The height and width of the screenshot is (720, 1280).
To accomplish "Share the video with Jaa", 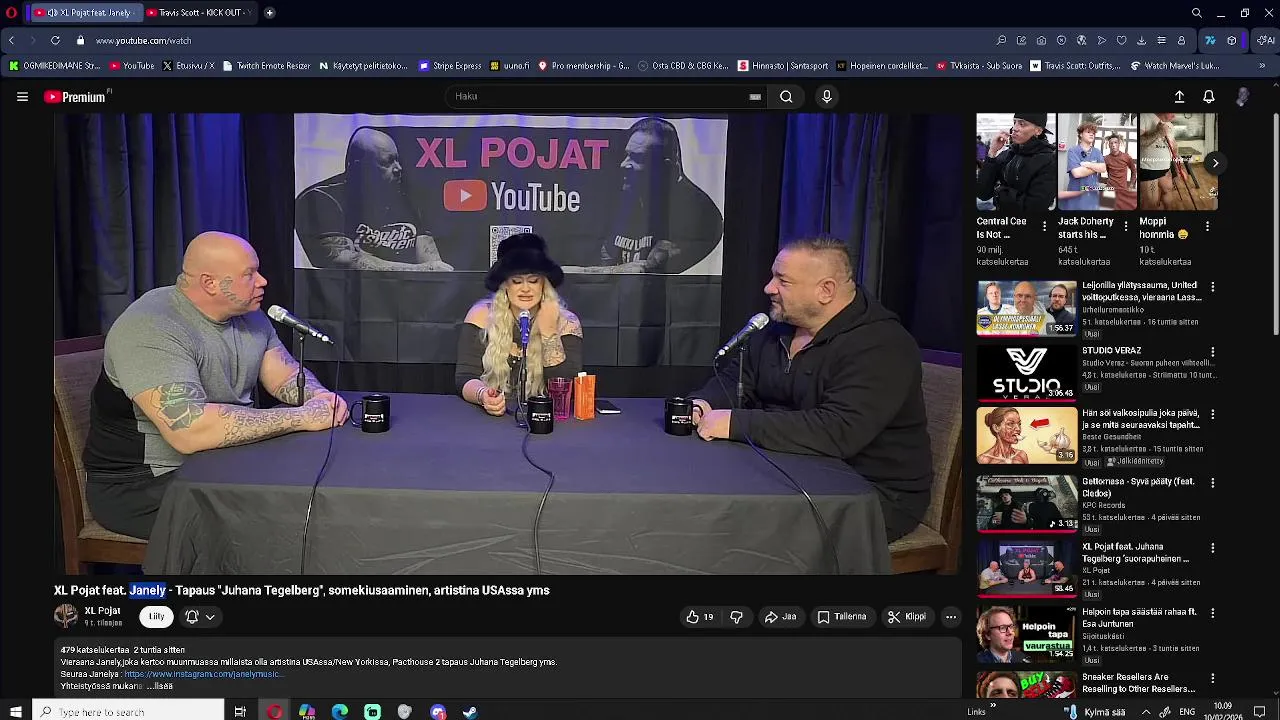I will (780, 617).
